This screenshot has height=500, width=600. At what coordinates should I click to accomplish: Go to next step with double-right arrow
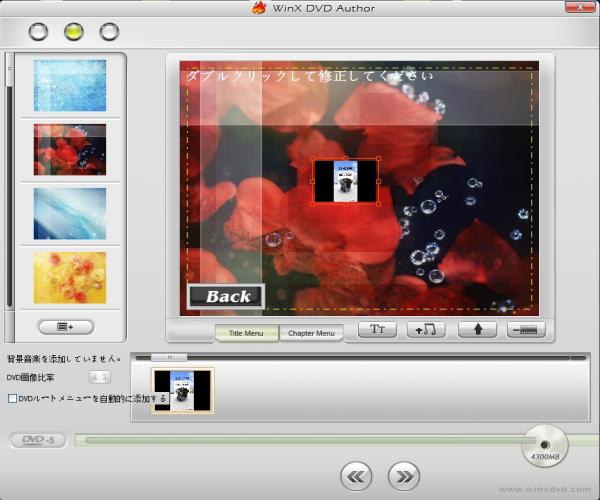(x=404, y=476)
